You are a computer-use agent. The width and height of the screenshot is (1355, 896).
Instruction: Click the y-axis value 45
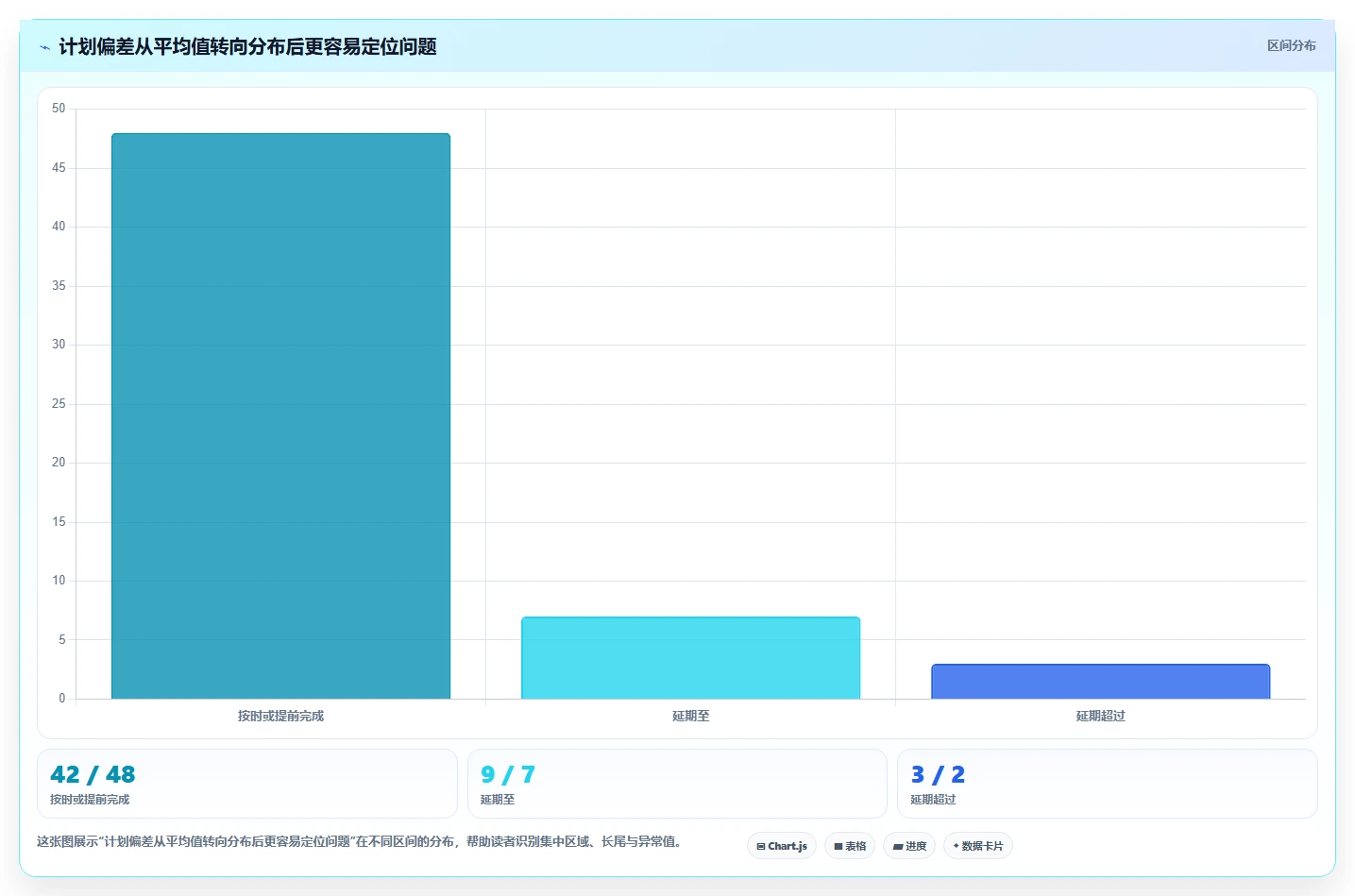[59, 168]
